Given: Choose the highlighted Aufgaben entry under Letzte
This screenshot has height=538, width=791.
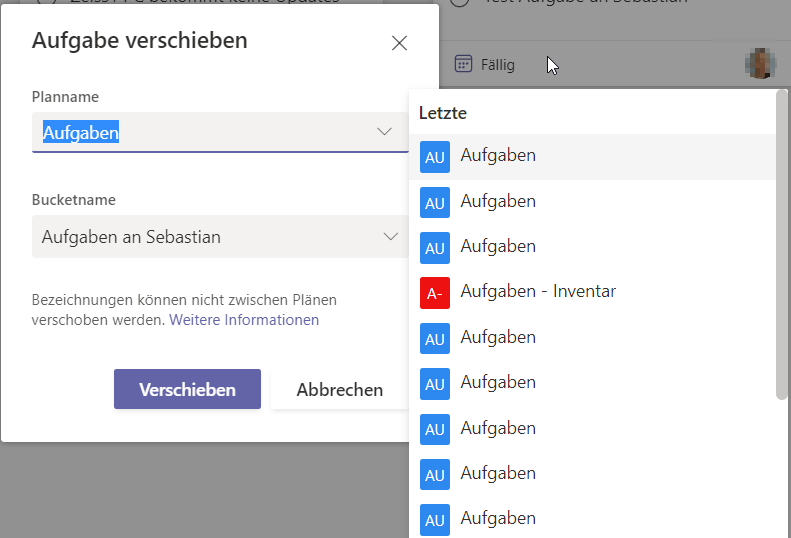Looking at the screenshot, I should (498, 156).
